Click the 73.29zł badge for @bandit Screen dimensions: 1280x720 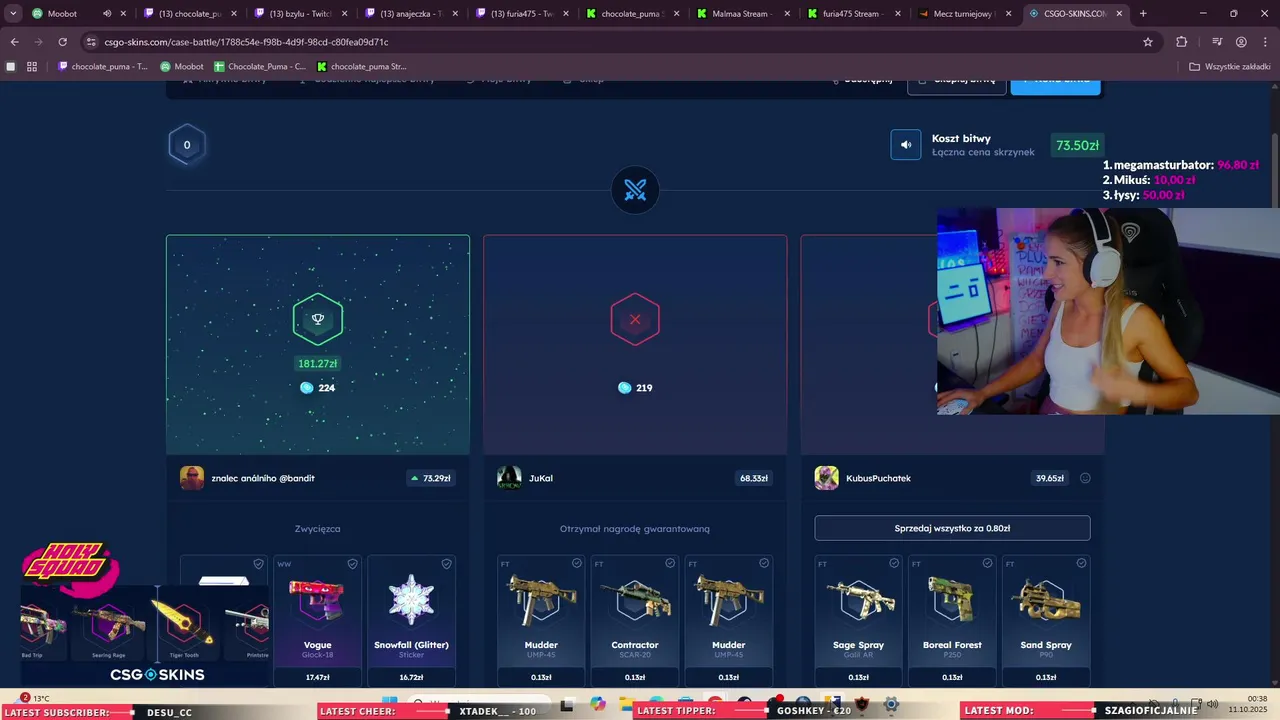tap(430, 478)
